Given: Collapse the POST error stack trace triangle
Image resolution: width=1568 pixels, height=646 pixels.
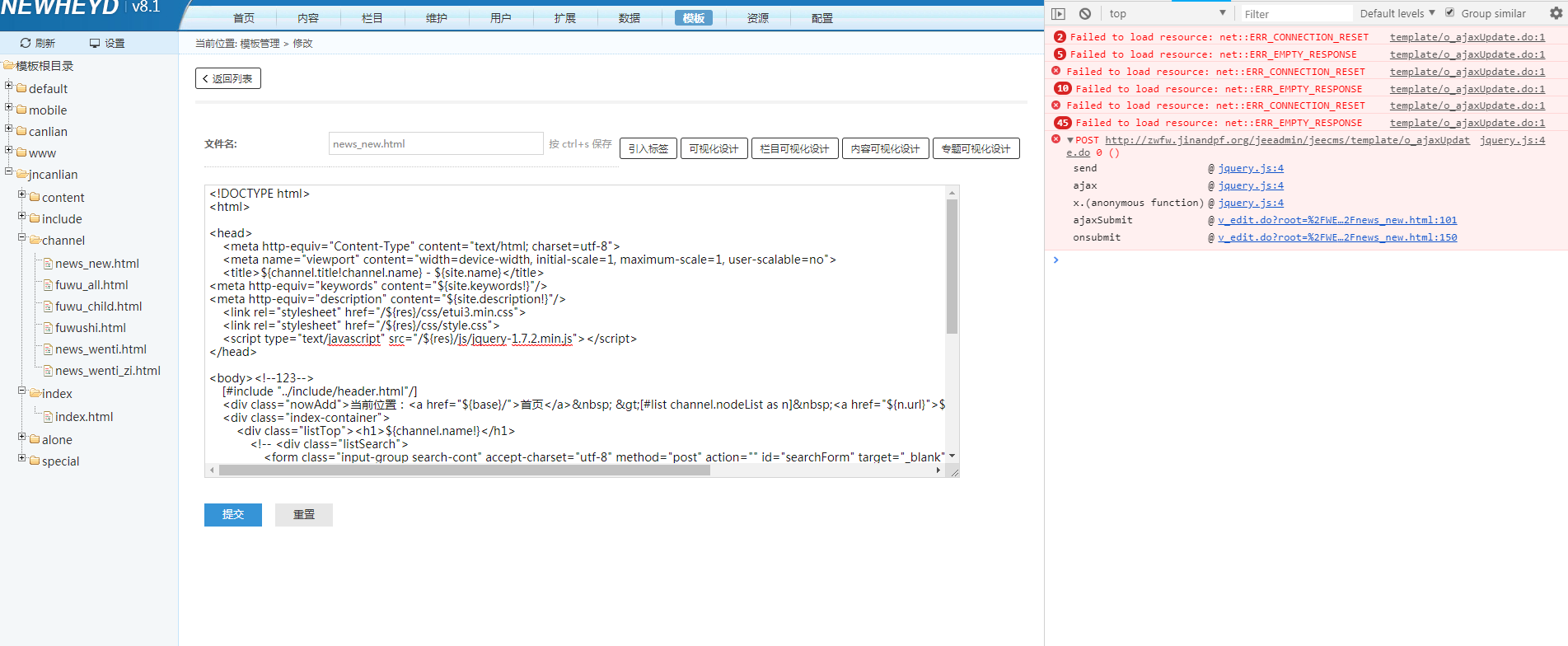Looking at the screenshot, I should (x=1070, y=141).
